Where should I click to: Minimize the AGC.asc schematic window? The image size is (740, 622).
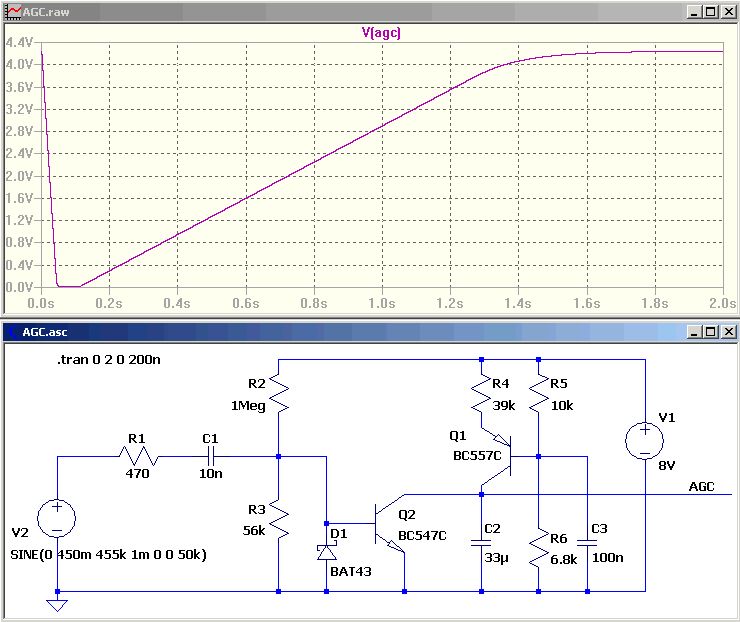[x=693, y=332]
